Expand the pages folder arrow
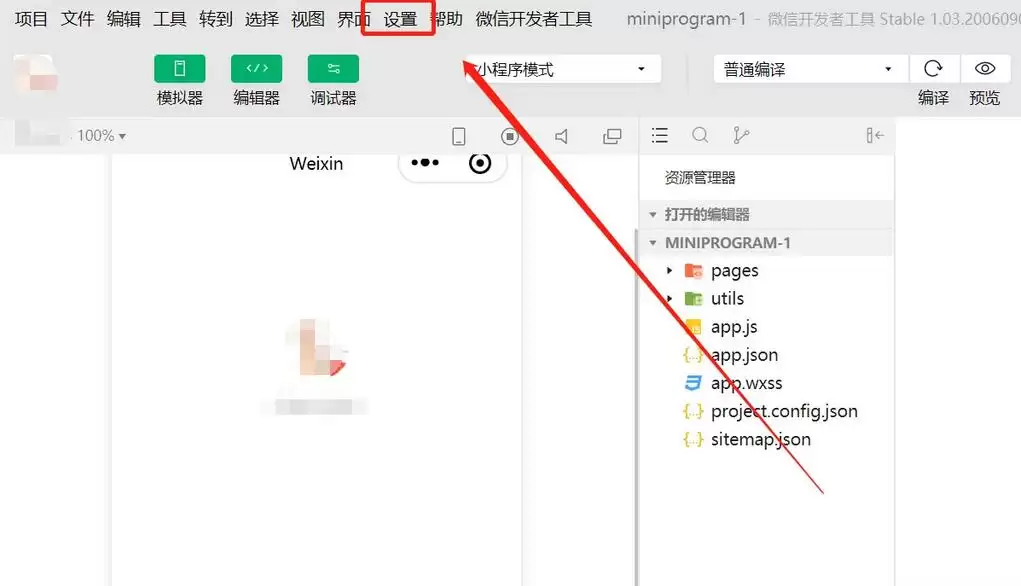 click(x=669, y=270)
